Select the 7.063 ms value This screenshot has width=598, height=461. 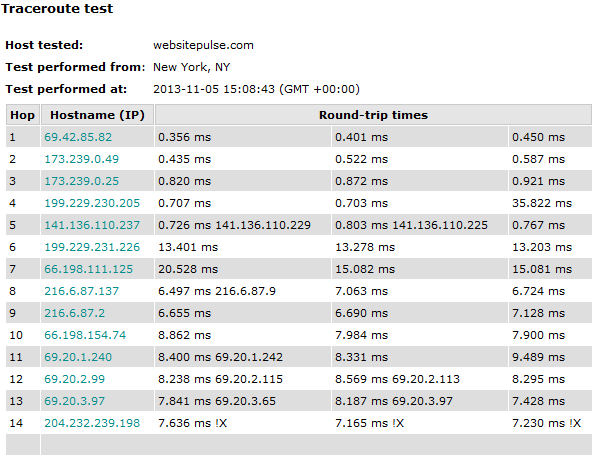coord(361,291)
